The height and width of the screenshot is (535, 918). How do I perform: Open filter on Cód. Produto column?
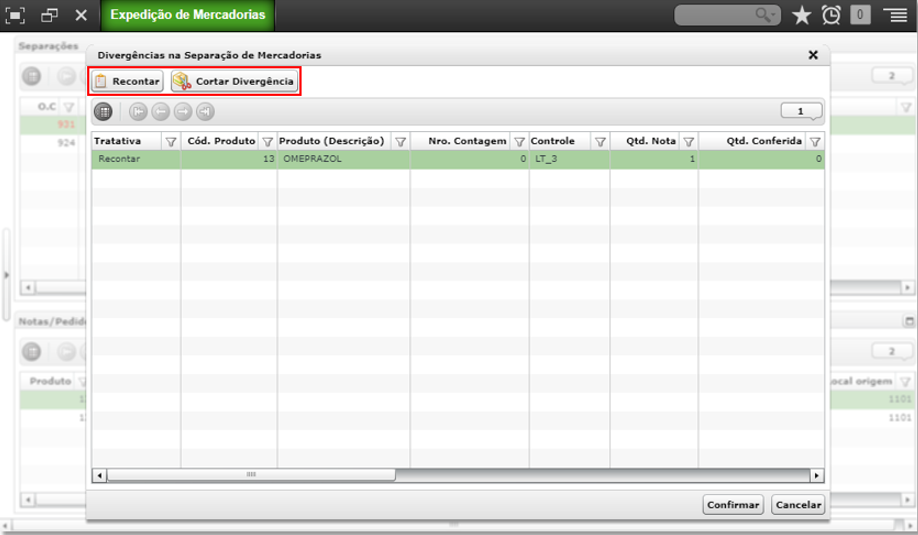(268, 142)
